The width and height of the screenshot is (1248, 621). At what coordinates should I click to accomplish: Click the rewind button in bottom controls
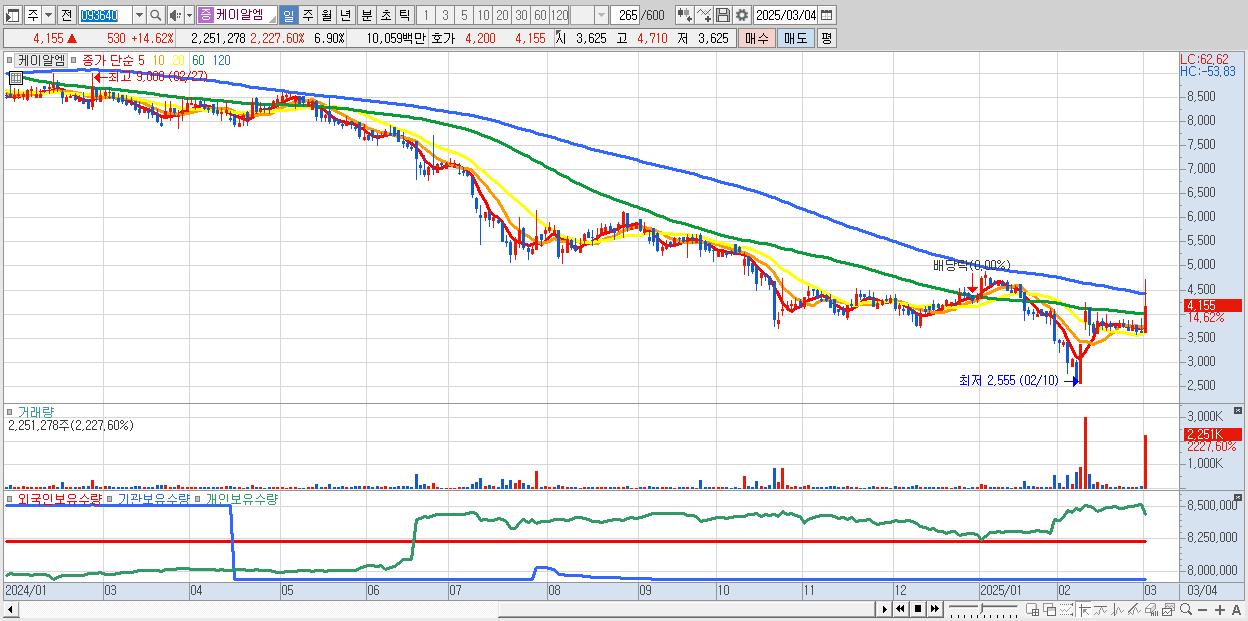pos(900,609)
